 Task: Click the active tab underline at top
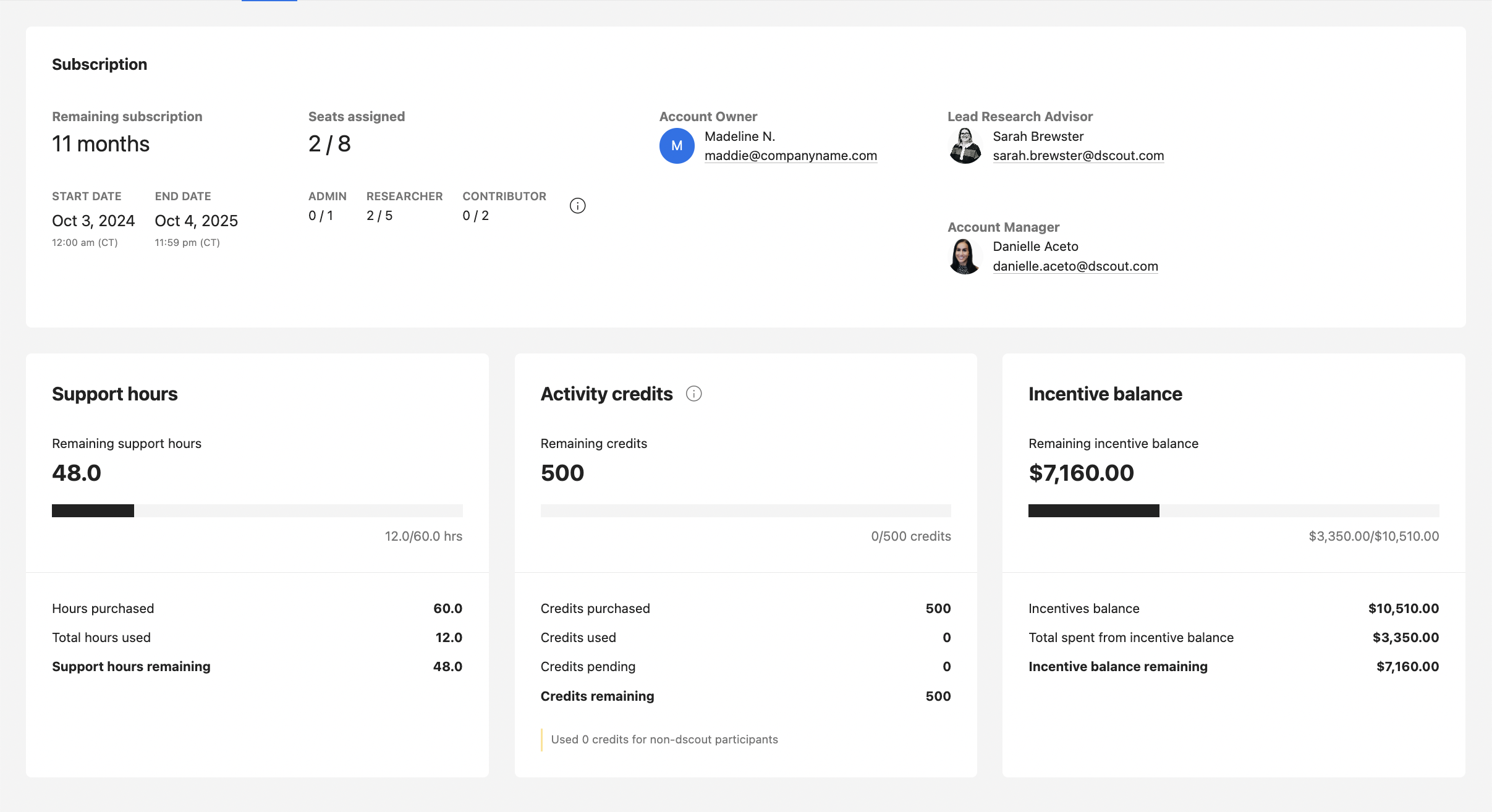(x=269, y=1)
